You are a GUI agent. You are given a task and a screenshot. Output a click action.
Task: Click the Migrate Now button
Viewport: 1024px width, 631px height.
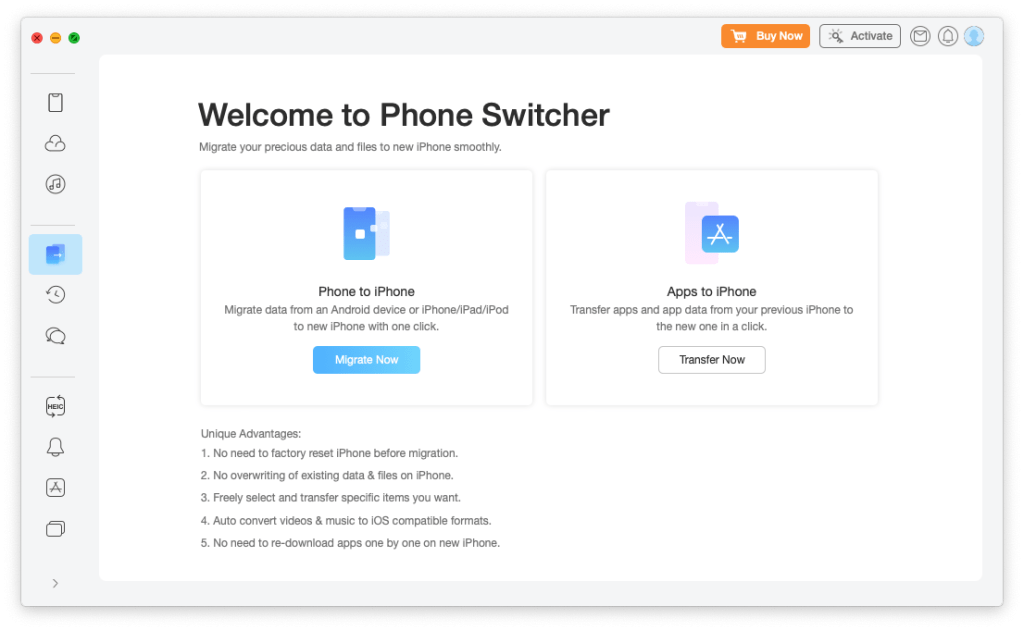click(x=366, y=360)
